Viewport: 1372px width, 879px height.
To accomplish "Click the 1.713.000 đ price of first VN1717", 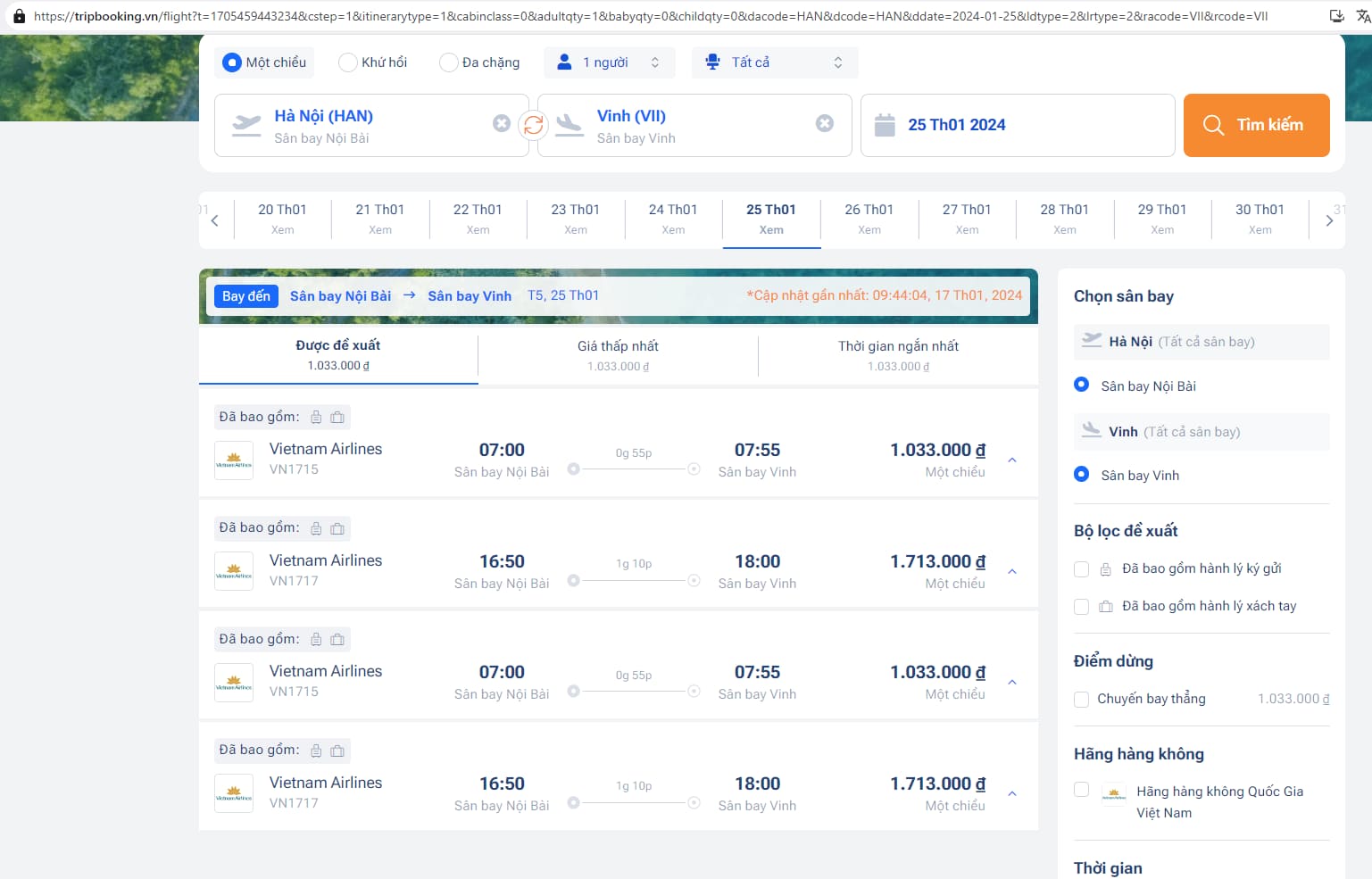I will [937, 561].
